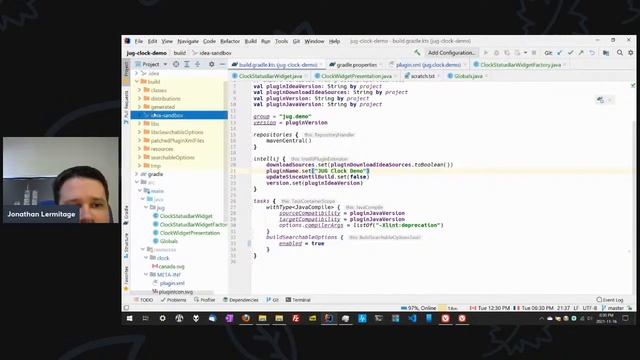This screenshot has height=360, width=640.
Task: Click the build hammer icon in toolbar
Action: tap(417, 53)
